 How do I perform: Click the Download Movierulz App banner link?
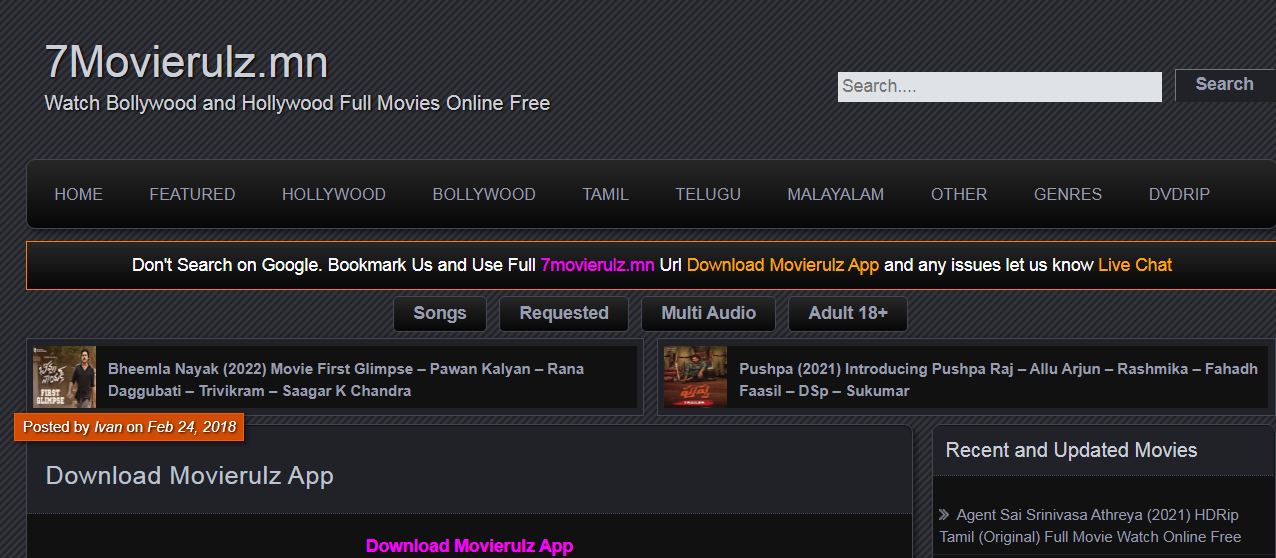(783, 265)
